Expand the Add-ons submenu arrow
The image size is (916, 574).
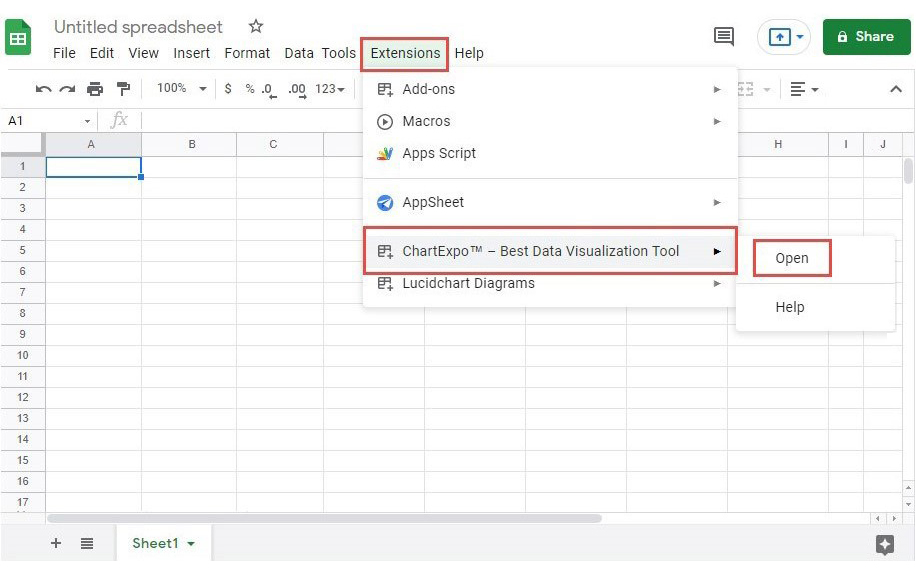pos(717,89)
